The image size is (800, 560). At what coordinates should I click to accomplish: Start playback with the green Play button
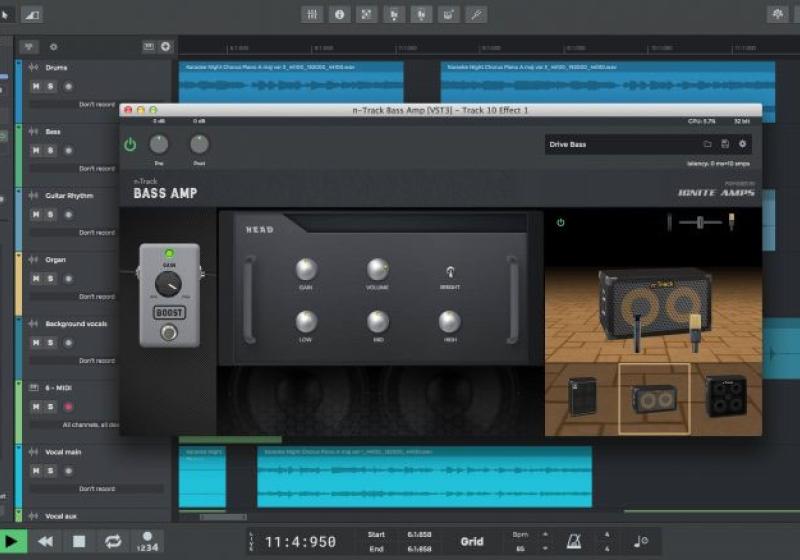[13, 541]
